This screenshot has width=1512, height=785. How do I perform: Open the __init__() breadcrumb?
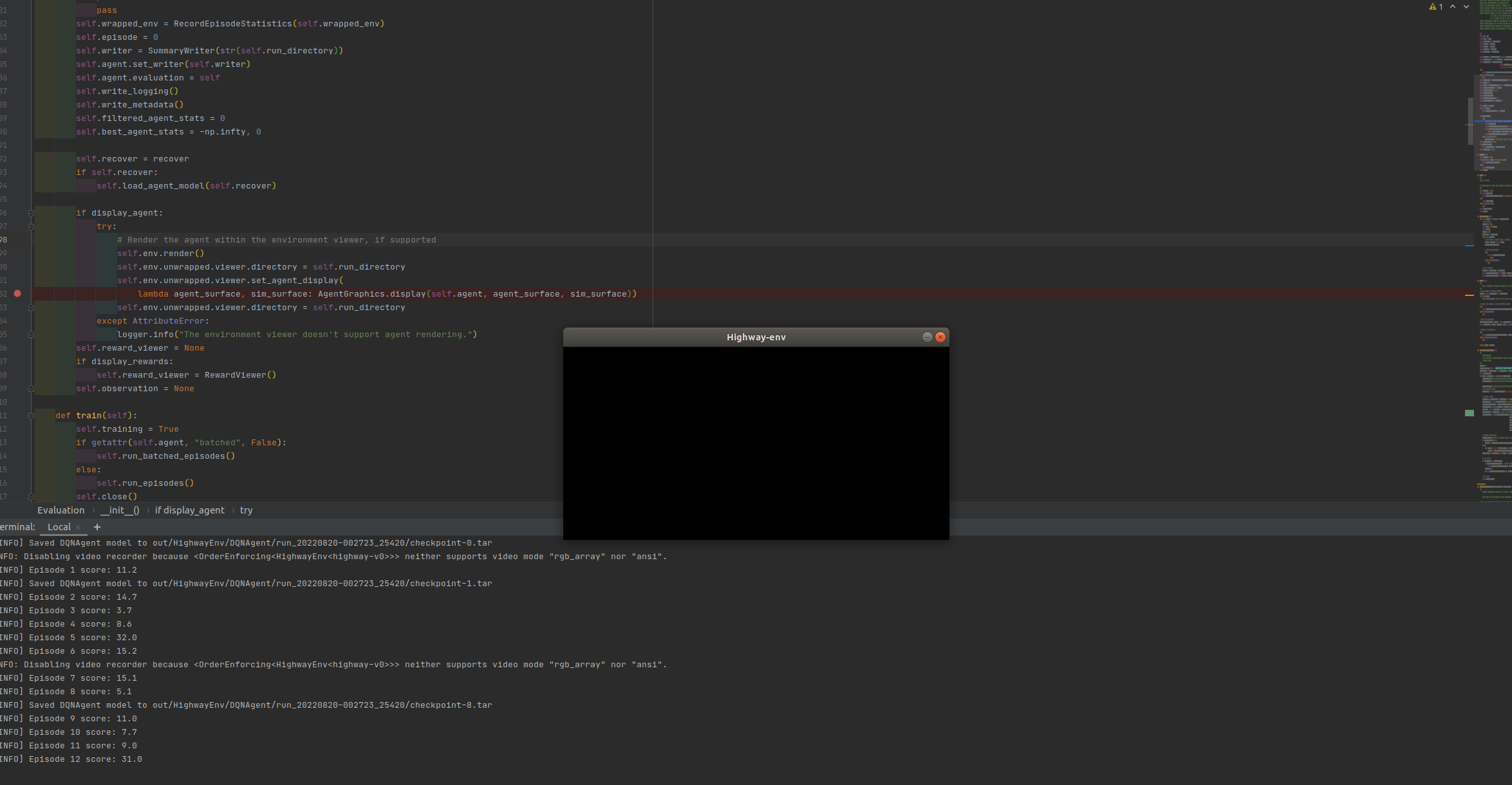[x=120, y=510]
